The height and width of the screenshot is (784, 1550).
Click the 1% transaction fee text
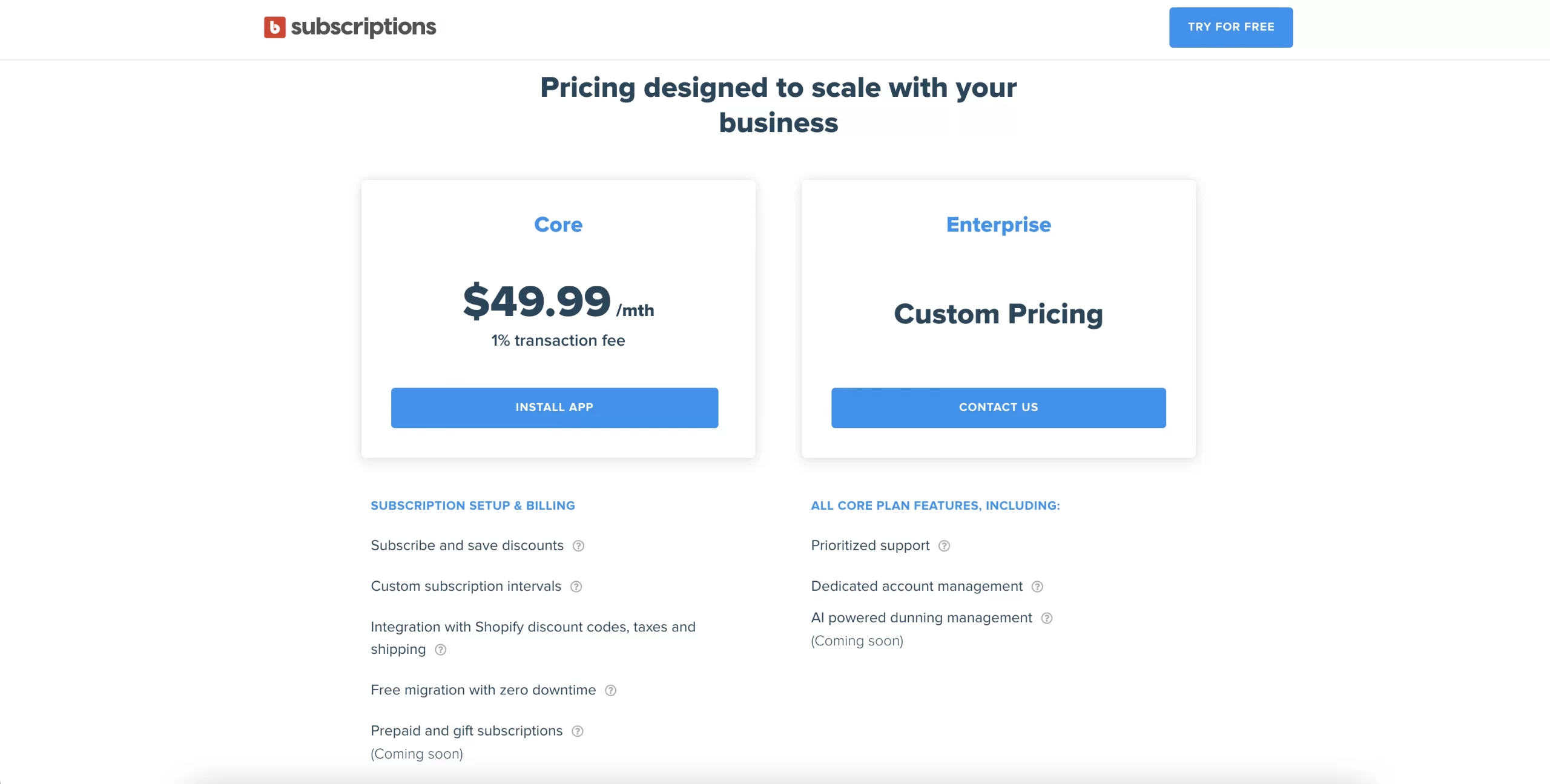[x=558, y=341]
